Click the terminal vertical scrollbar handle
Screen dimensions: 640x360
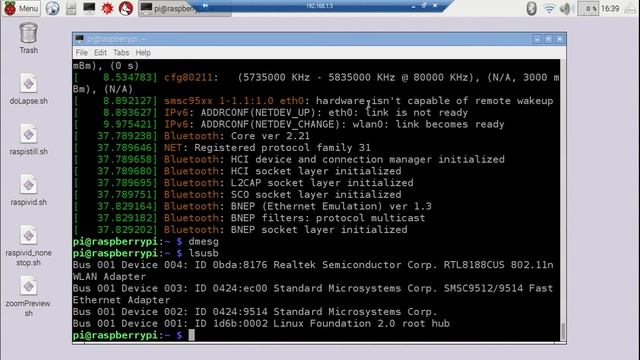click(x=563, y=331)
